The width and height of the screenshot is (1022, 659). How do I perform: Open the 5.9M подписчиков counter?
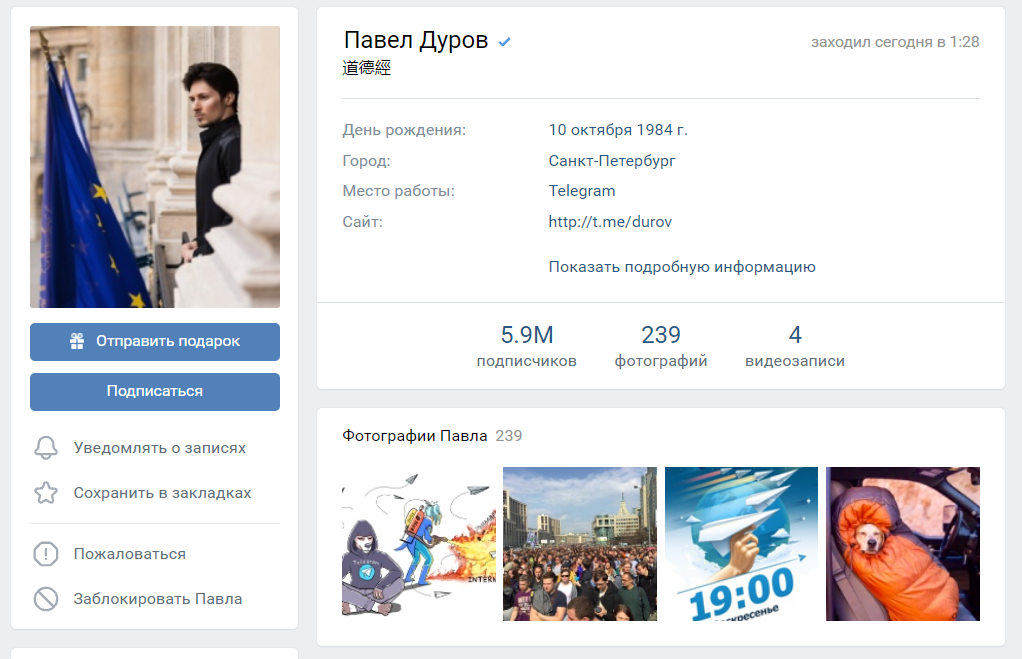[527, 346]
